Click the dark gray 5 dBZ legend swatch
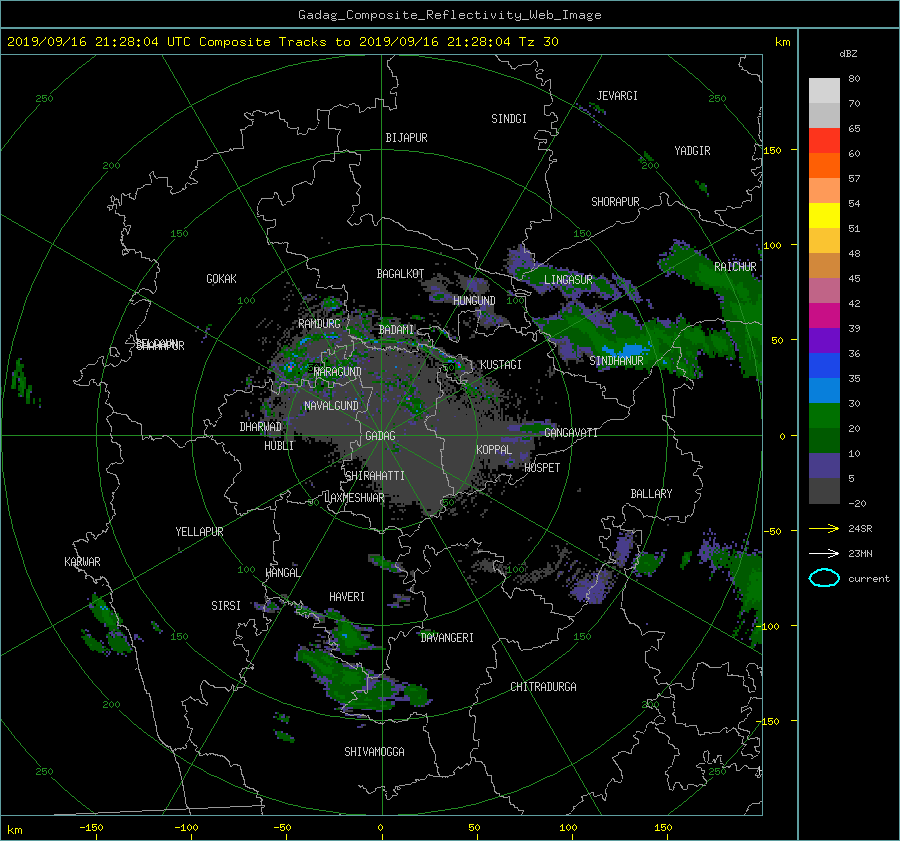900x841 pixels. pos(824,491)
